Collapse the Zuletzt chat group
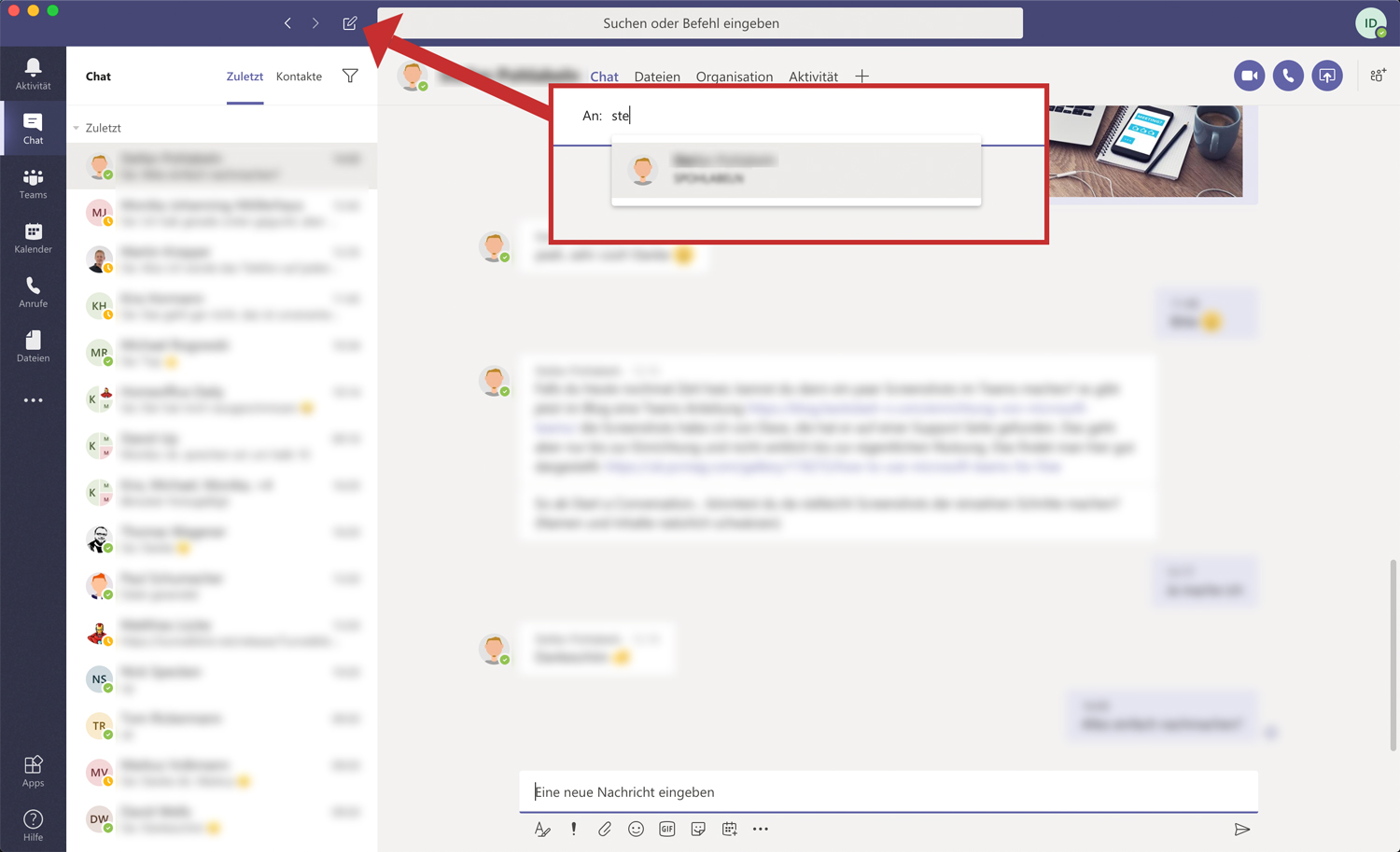The height and width of the screenshot is (852, 1400). tap(77, 128)
